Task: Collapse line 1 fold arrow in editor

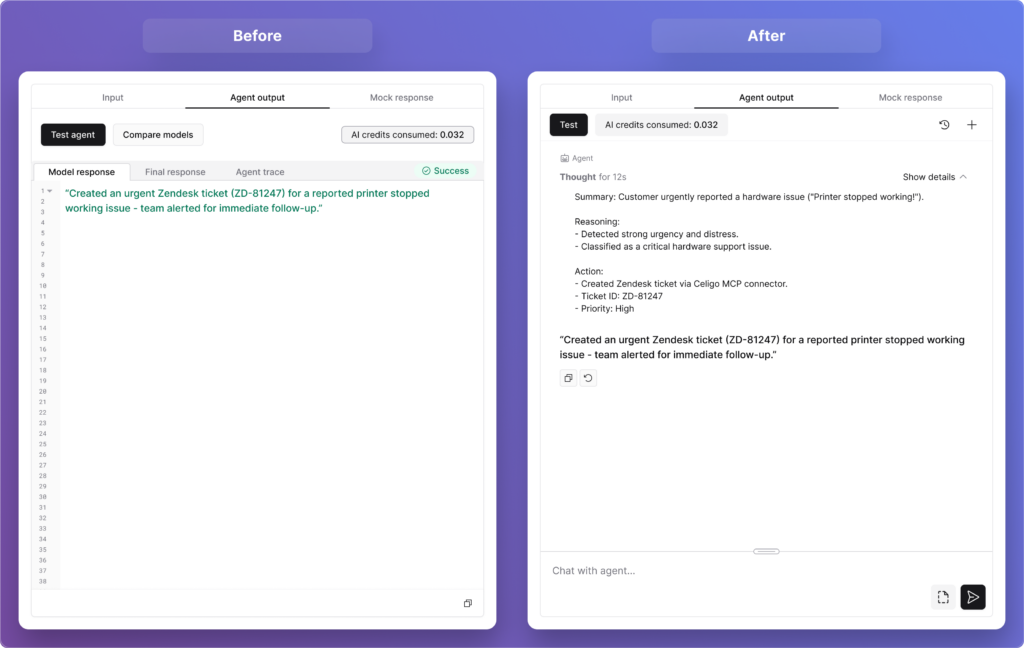Action: point(50,190)
